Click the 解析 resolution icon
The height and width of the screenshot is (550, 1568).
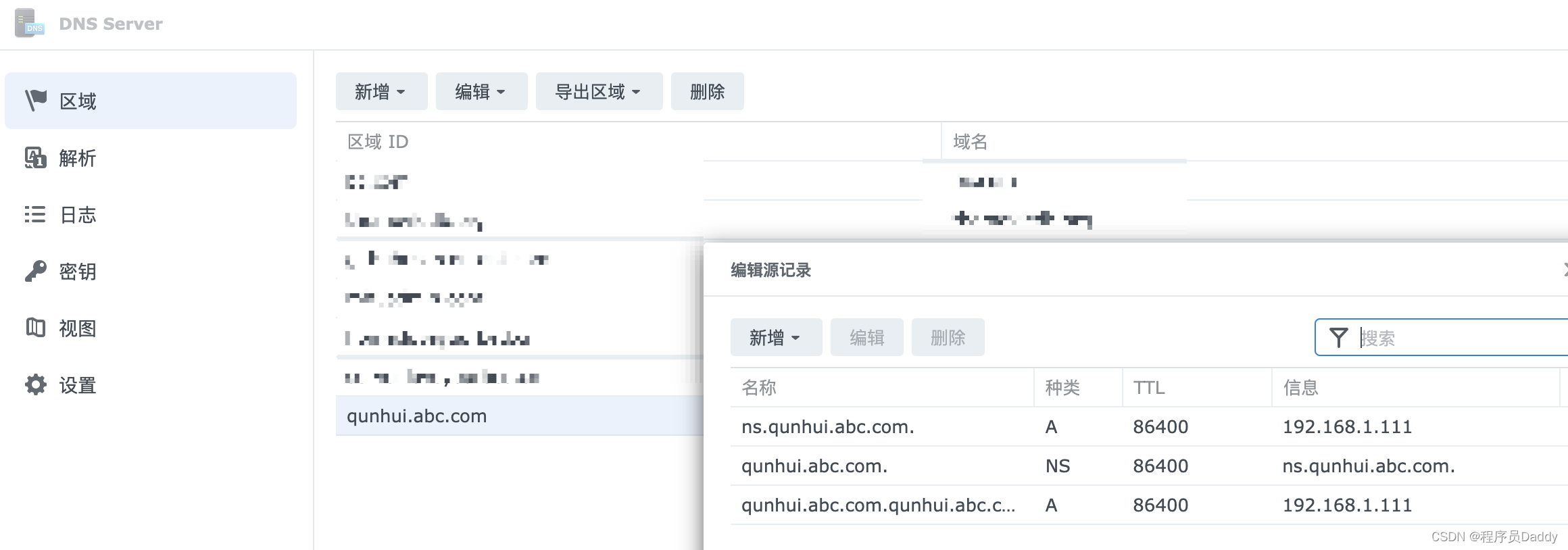(36, 157)
